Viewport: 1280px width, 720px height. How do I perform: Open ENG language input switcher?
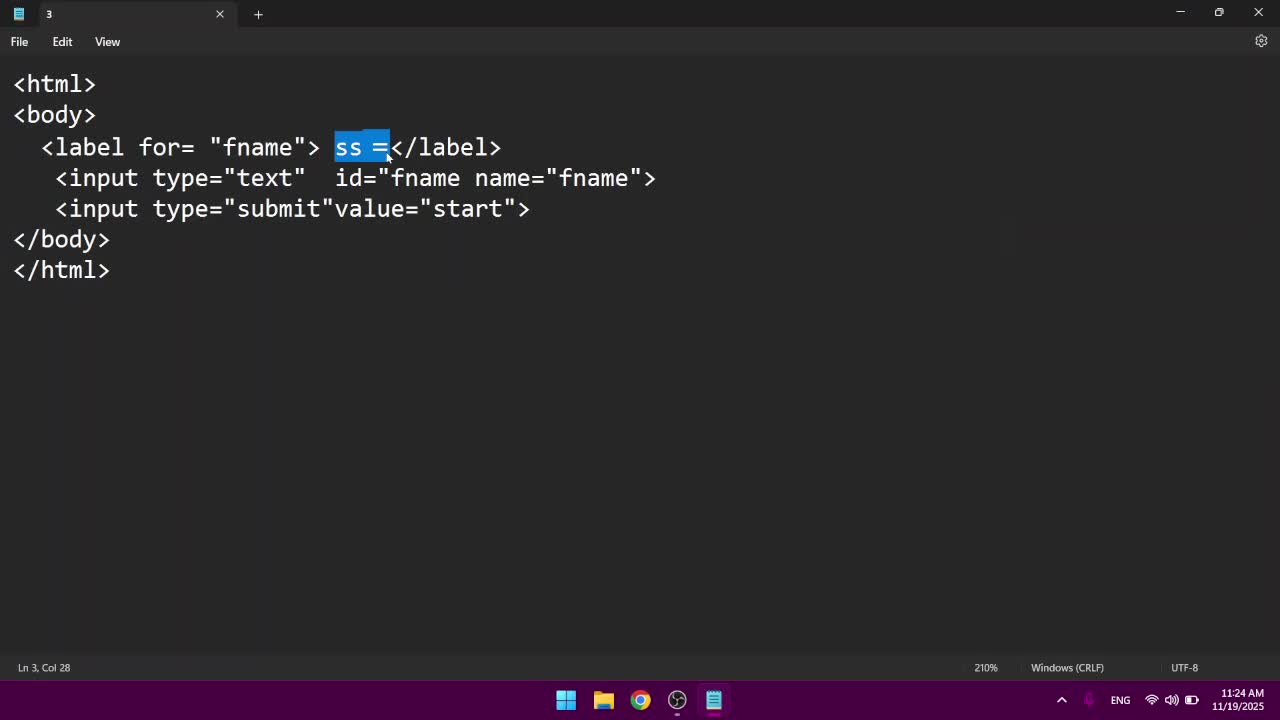[x=1120, y=700]
